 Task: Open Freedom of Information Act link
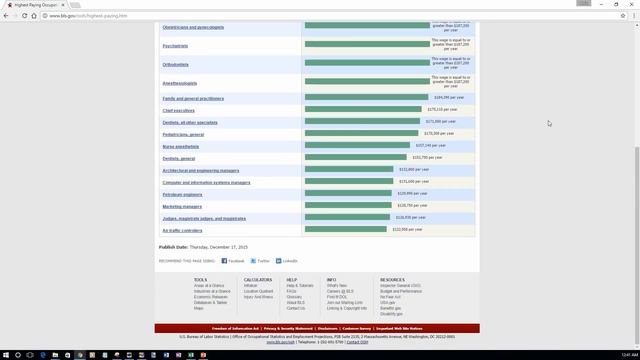click(x=235, y=329)
